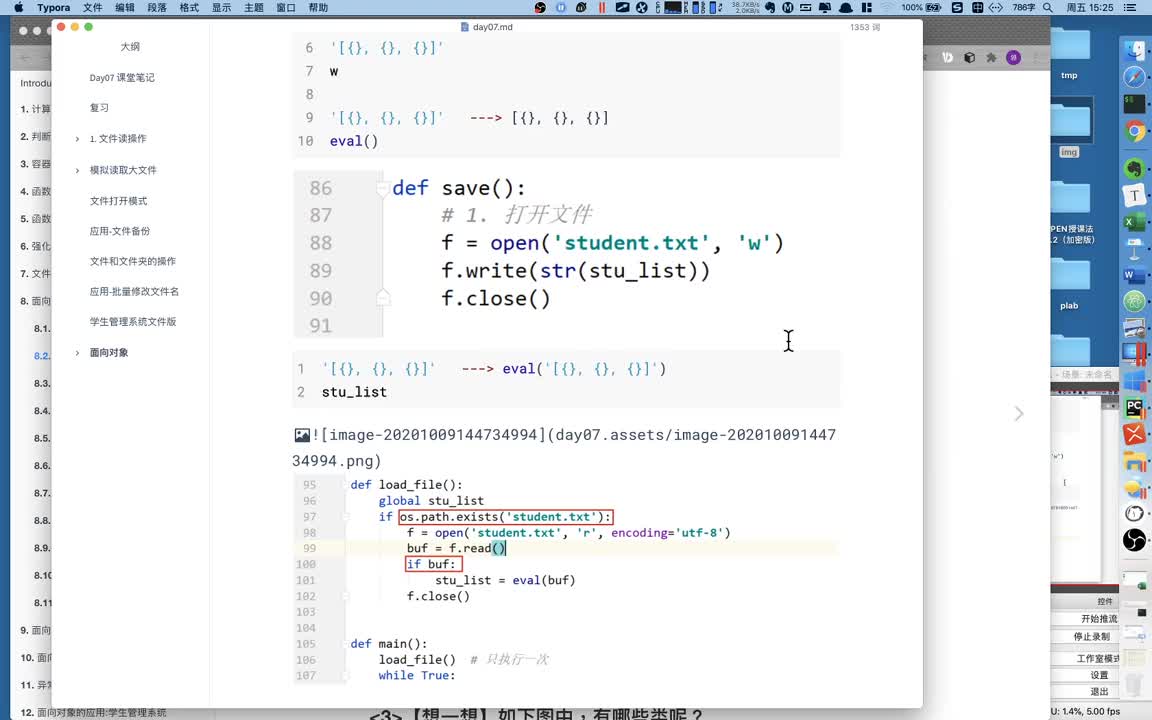
Task: Click the day07.md window title
Action: click(x=486, y=27)
